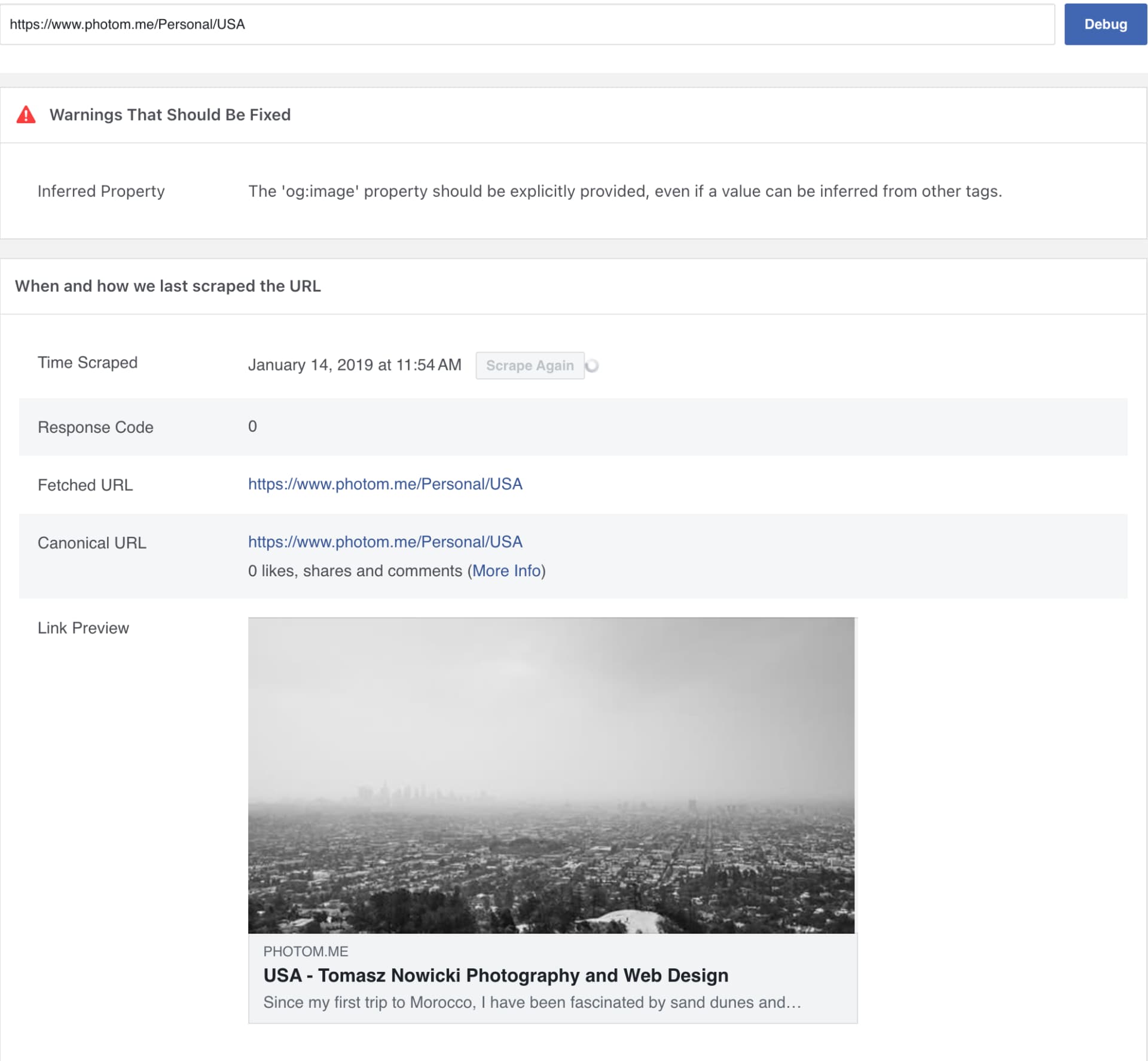Select the Response Code value
The height and width of the screenshot is (1061, 1148).
(252, 426)
